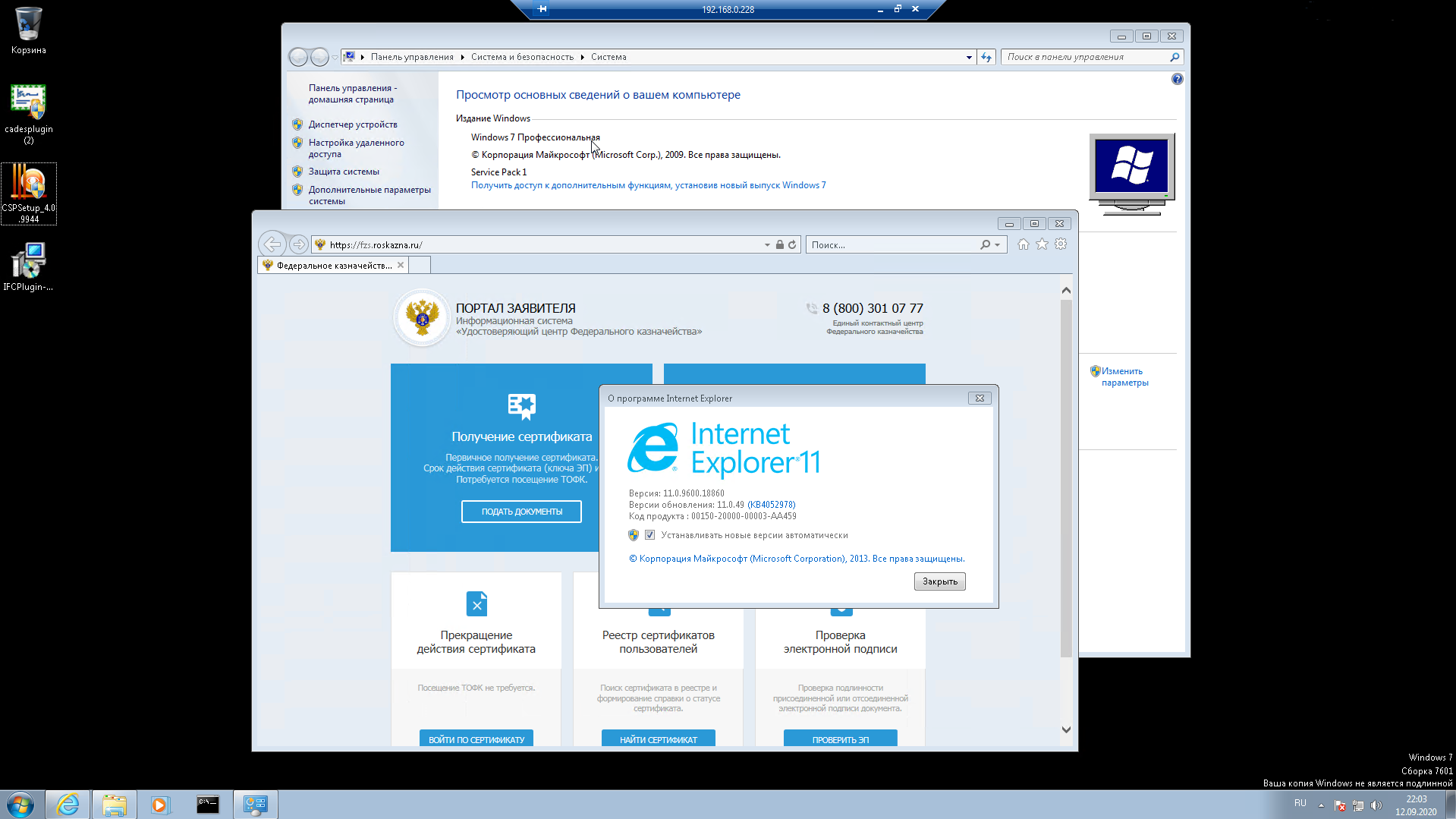Click the lock security icon in address bar
The image size is (1456, 819).
click(780, 244)
